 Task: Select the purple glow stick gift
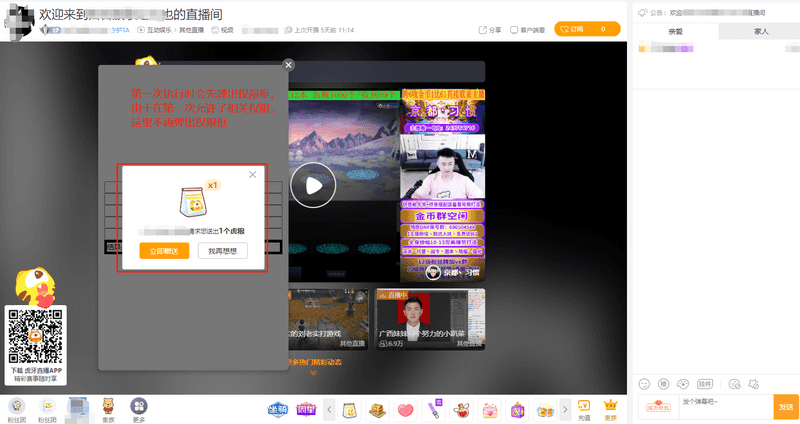434,410
